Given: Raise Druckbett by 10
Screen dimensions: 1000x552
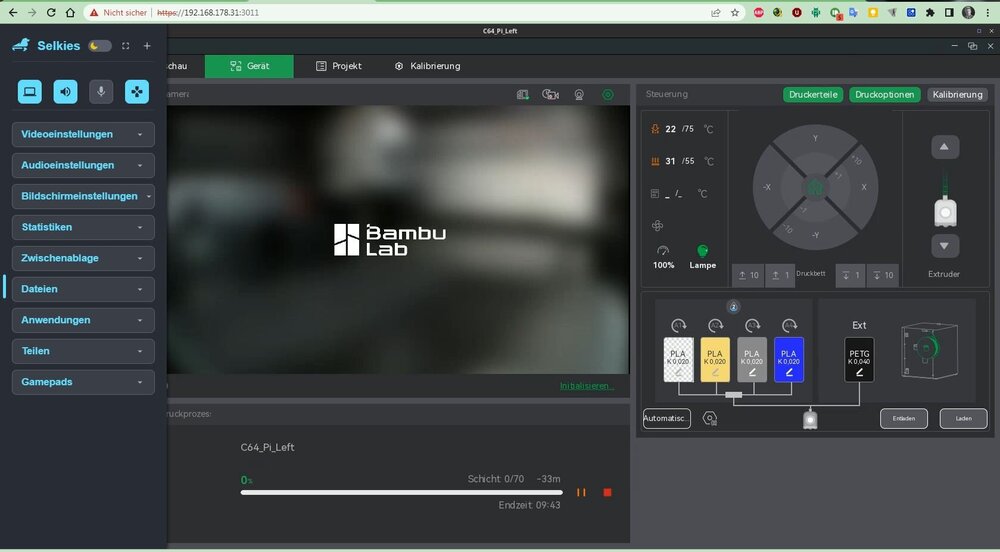Looking at the screenshot, I should [x=748, y=275].
